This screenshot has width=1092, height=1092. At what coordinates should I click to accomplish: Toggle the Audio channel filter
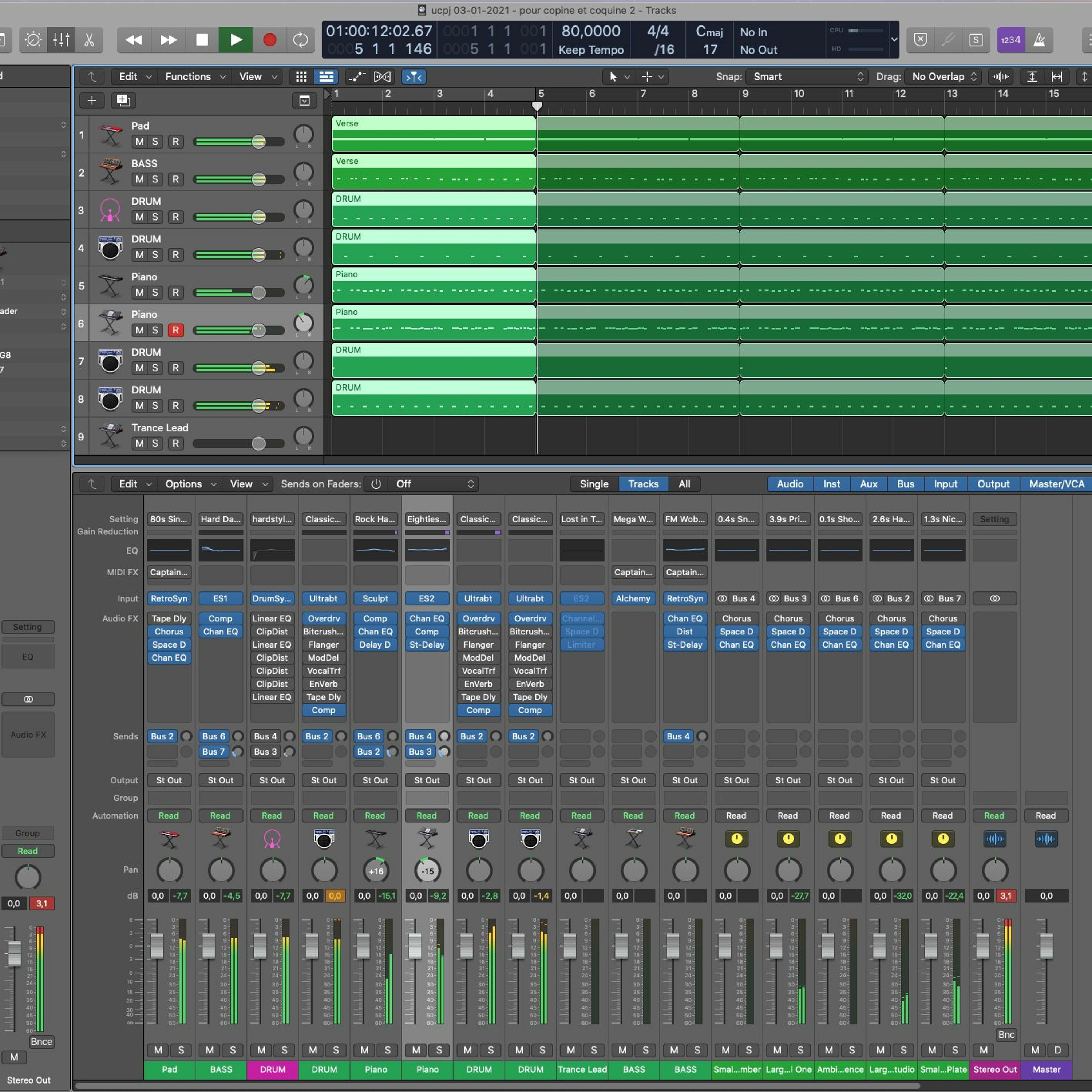790,484
